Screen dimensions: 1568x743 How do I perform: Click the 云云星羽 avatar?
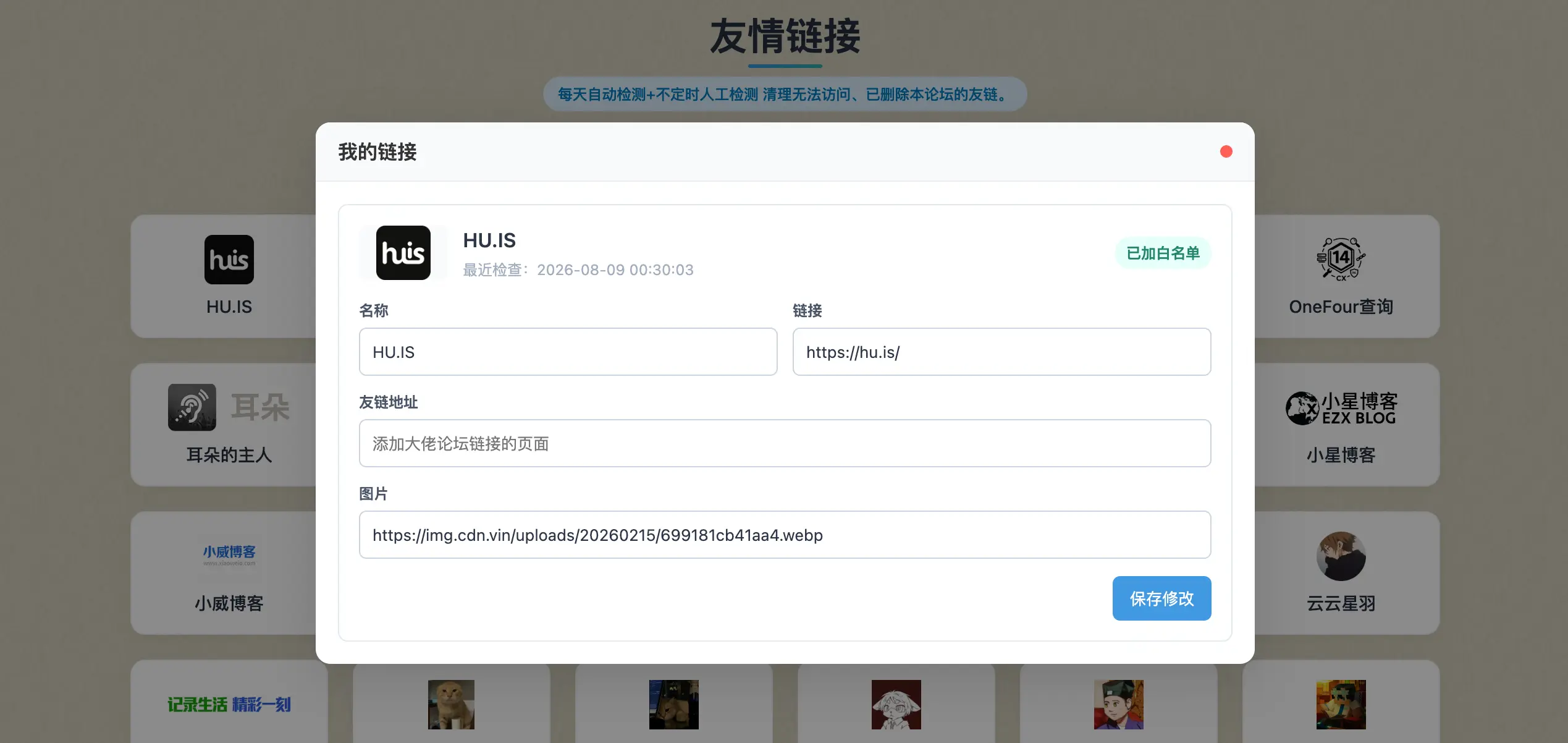click(x=1341, y=556)
